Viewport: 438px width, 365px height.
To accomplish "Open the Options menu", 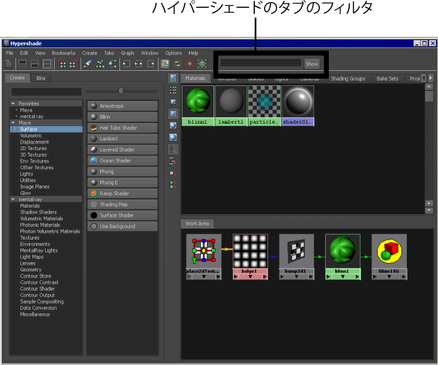I will click(173, 53).
